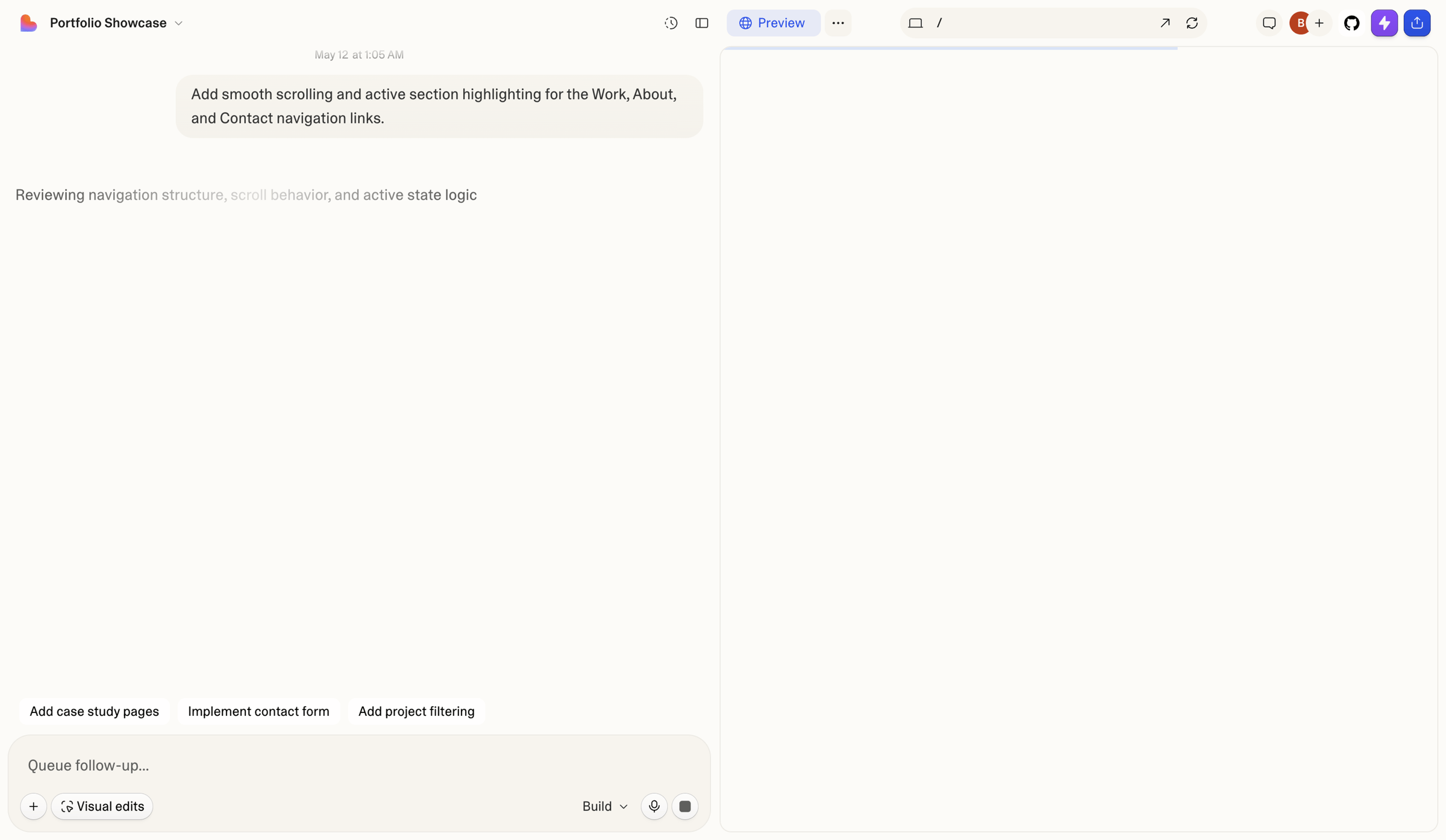Focus the 'Queue follow-up...' input field
This screenshot has height=840, width=1446.
[x=359, y=765]
